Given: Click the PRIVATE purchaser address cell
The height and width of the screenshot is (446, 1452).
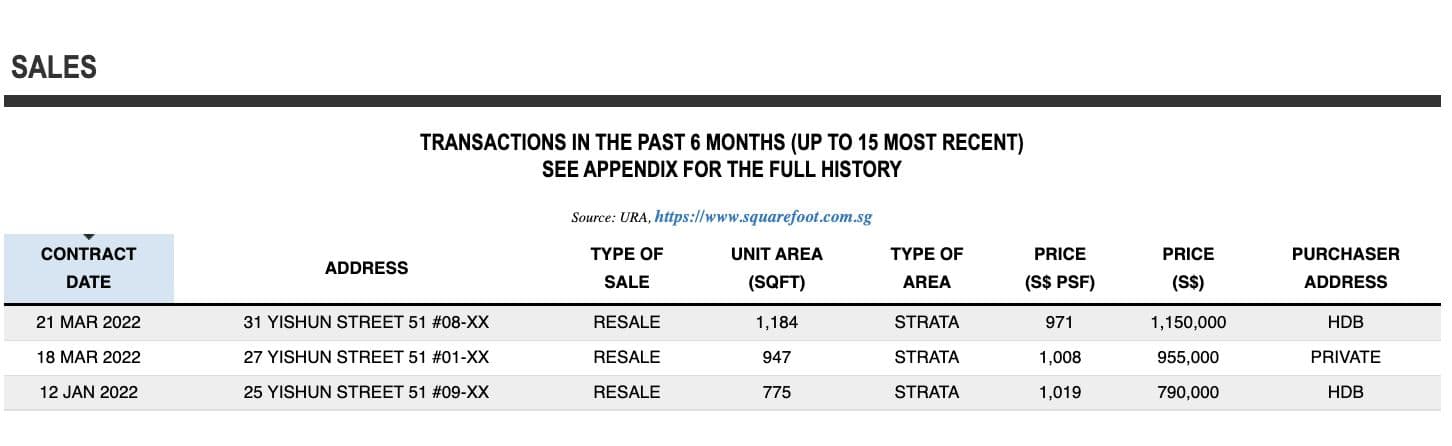Looking at the screenshot, I should point(1346,357).
